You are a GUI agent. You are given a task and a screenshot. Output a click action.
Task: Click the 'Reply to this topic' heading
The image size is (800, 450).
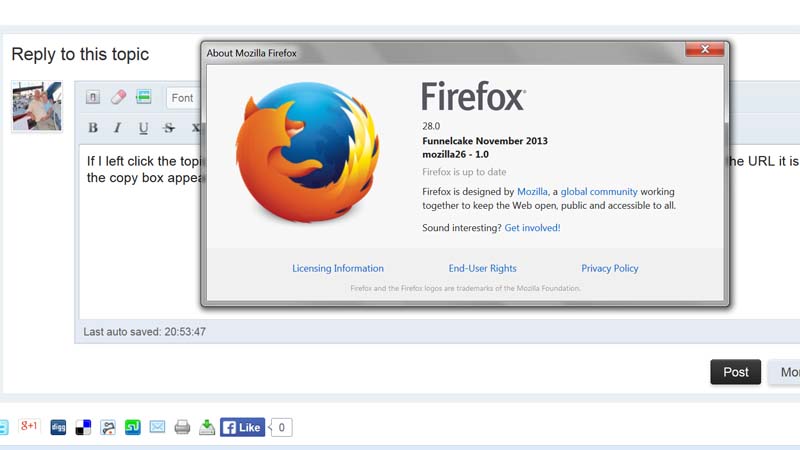(x=80, y=54)
